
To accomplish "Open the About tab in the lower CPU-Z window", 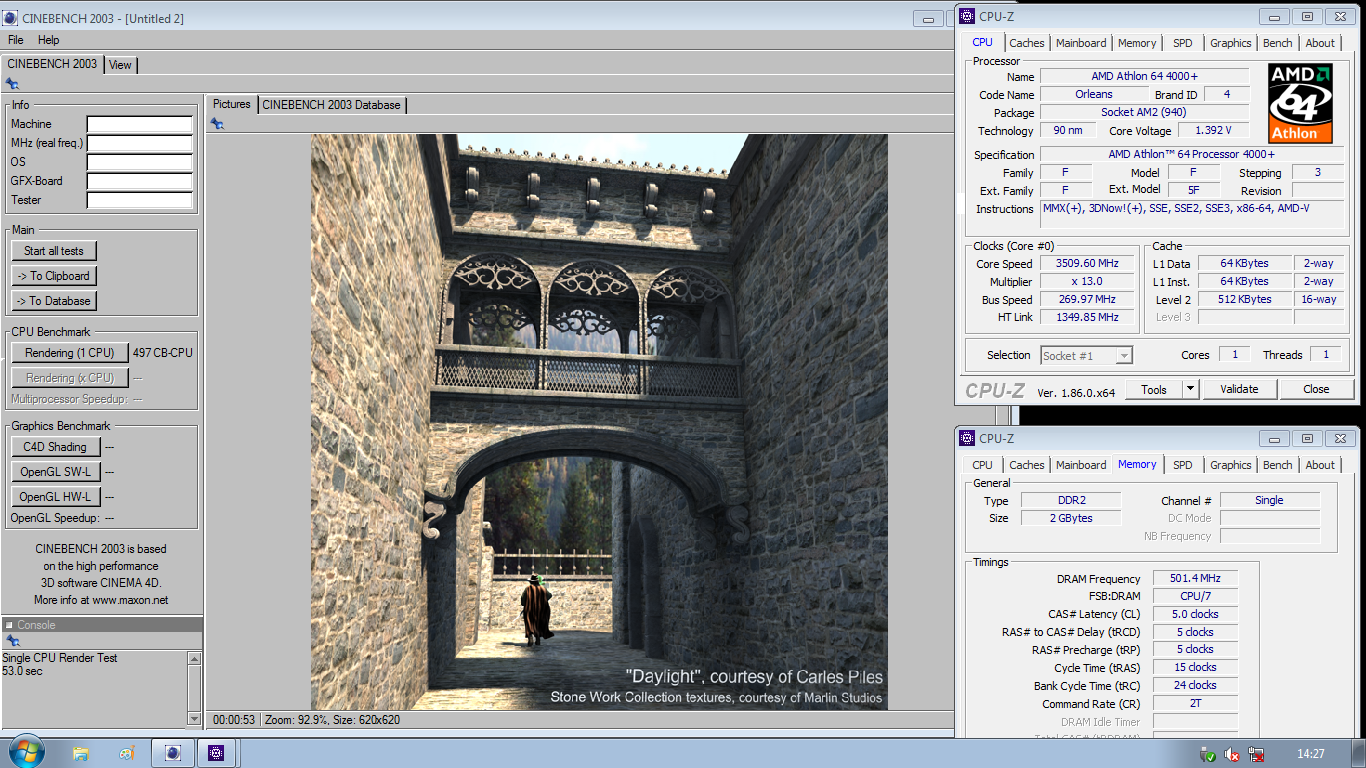I will click(x=1320, y=465).
